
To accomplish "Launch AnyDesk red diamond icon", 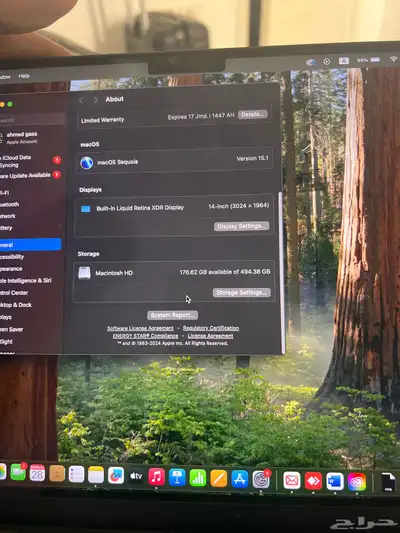I will 313,482.
